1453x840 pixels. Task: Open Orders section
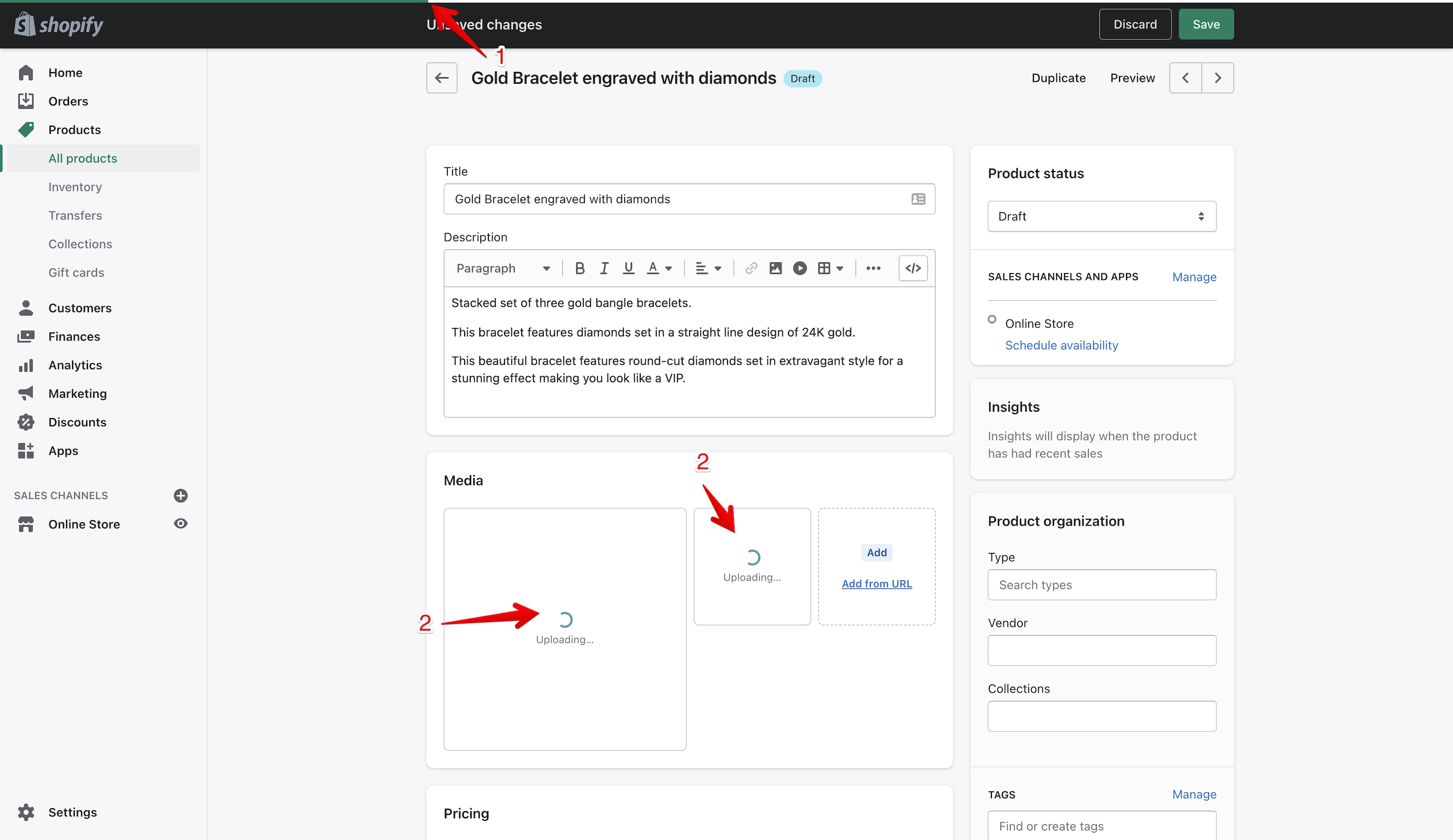pyautogui.click(x=68, y=101)
